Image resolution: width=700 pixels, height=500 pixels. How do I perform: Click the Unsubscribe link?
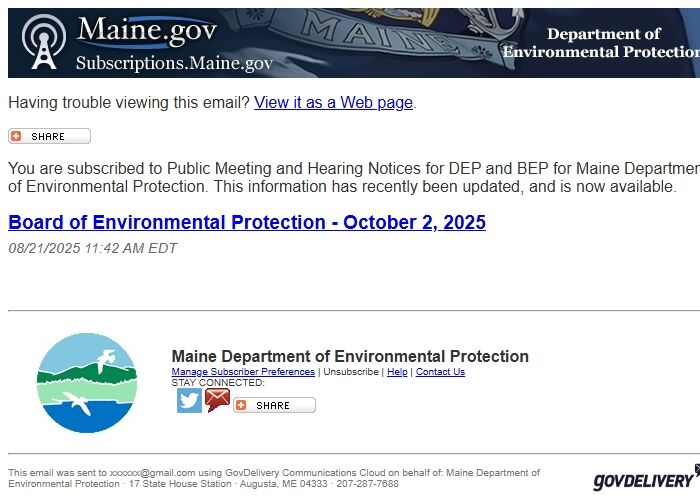coord(351,372)
